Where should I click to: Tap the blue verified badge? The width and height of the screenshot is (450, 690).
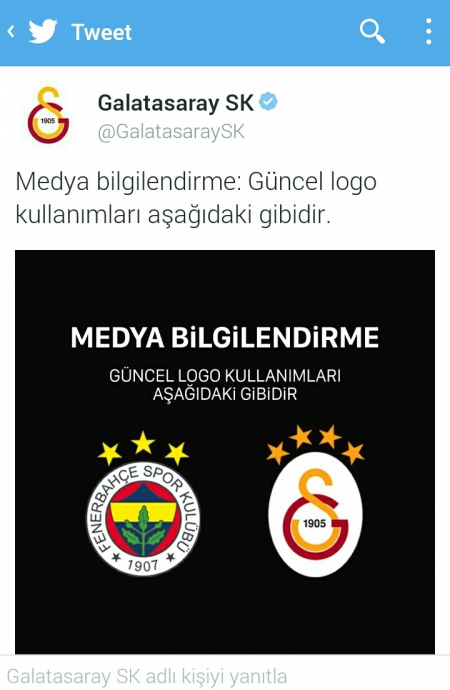[x=268, y=102]
